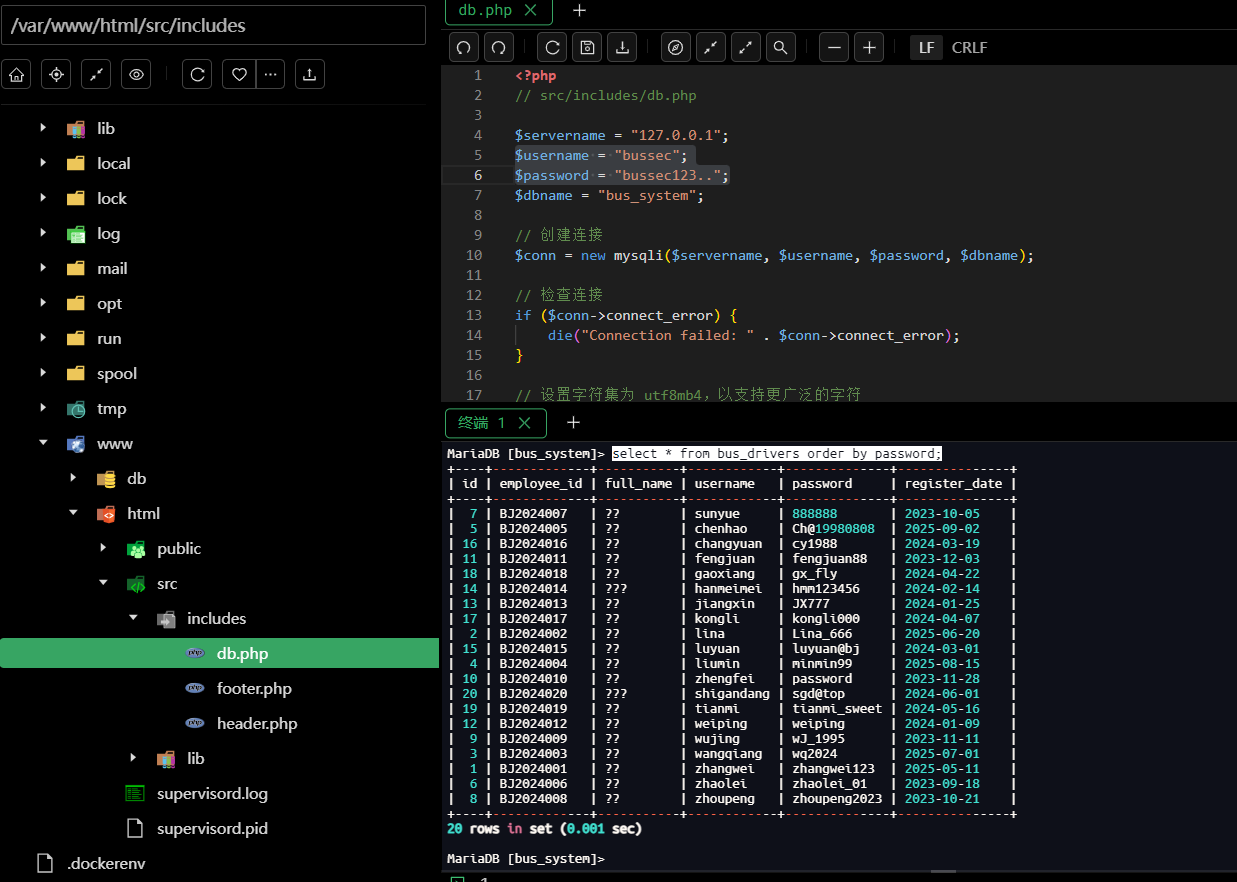This screenshot has height=882, width=1237.
Task: Select LF line ending option
Action: pyautogui.click(x=926, y=47)
